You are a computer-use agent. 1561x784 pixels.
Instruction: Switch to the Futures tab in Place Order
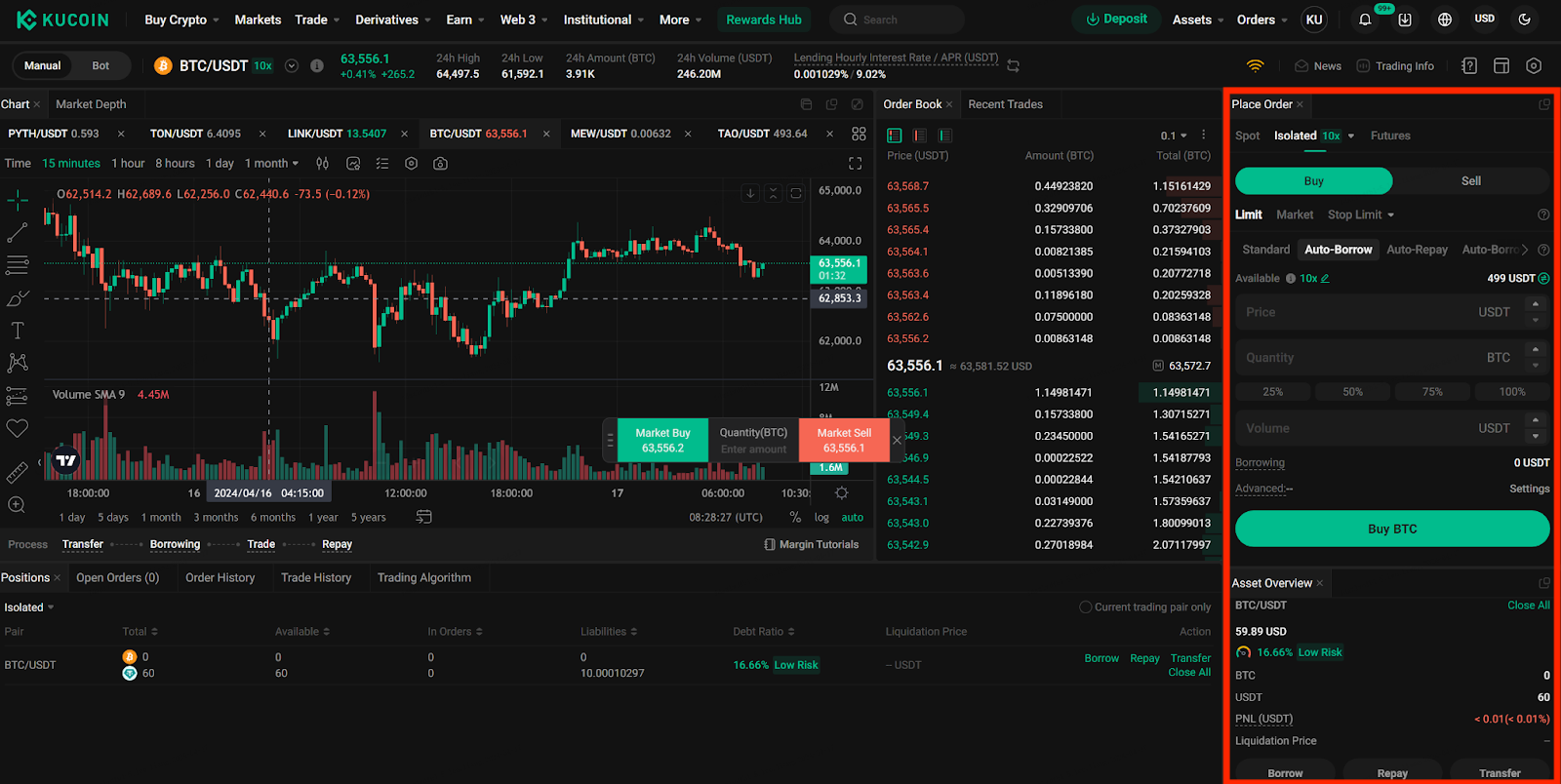1390,136
